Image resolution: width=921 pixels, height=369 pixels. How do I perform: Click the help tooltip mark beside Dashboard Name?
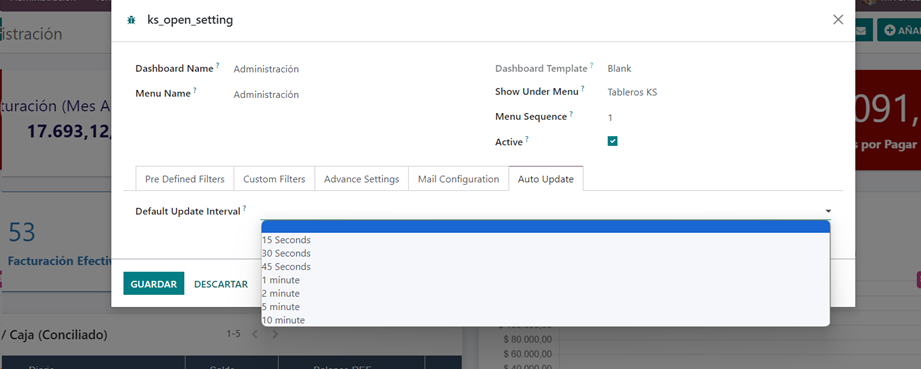[217, 65]
